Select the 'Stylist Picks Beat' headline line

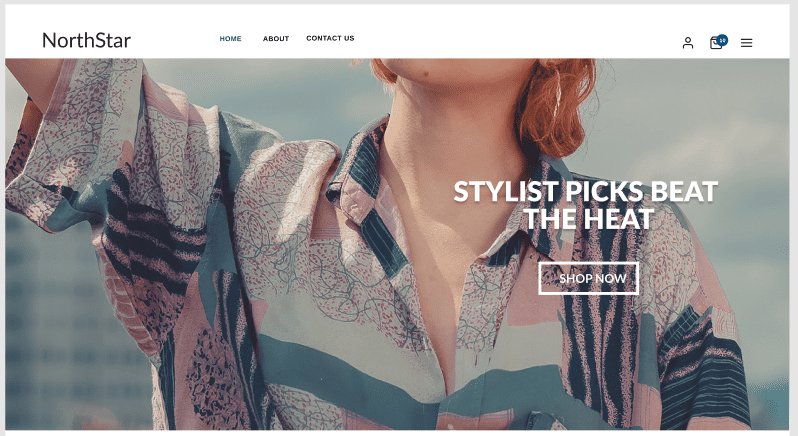point(585,191)
